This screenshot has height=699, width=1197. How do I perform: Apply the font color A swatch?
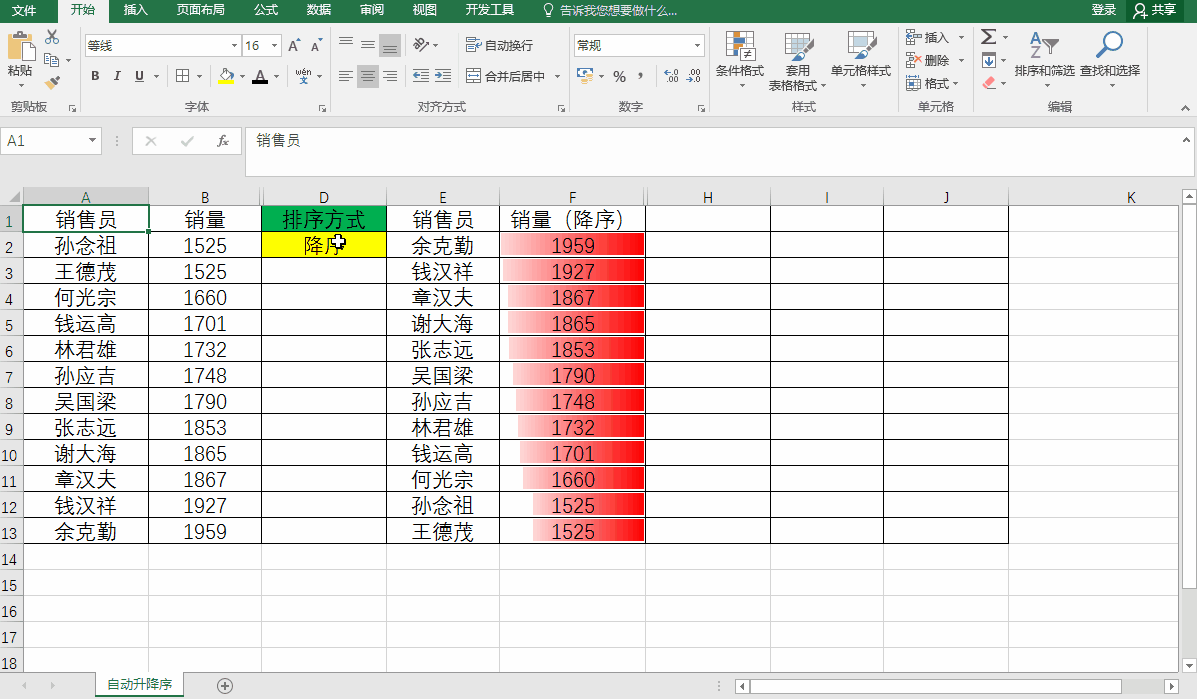(x=260, y=76)
